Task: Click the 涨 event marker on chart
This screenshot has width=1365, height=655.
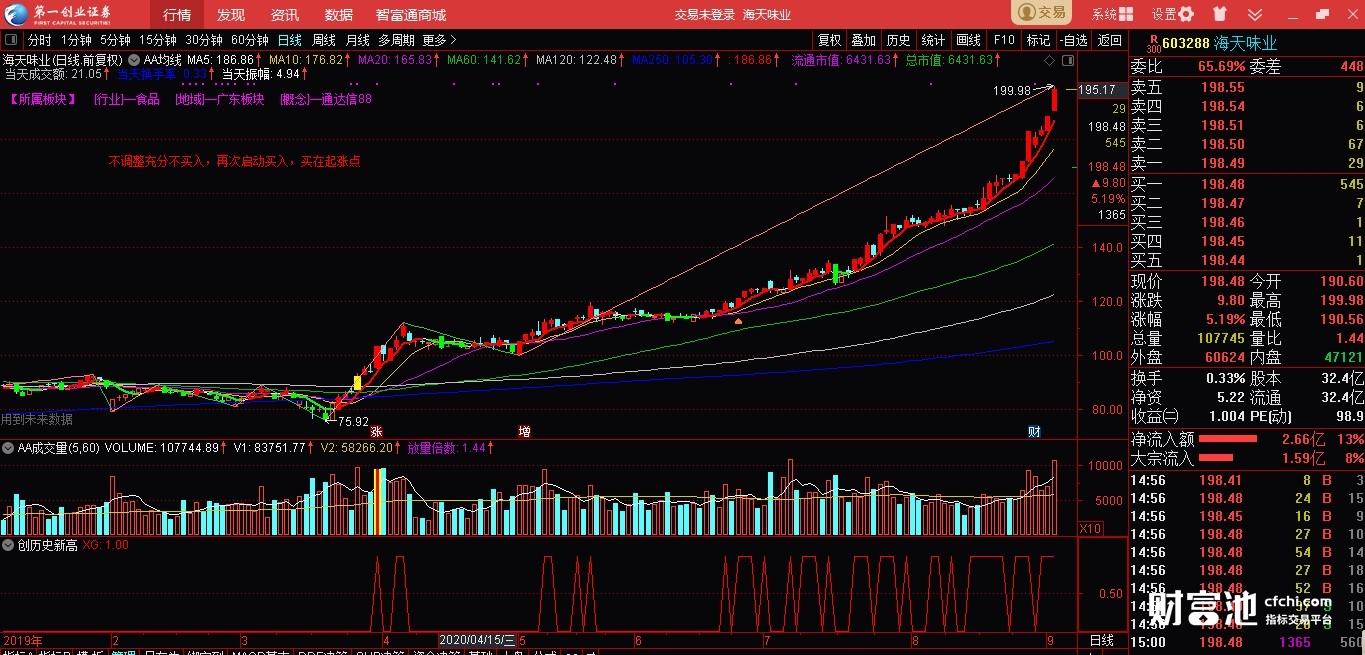Action: tap(377, 431)
